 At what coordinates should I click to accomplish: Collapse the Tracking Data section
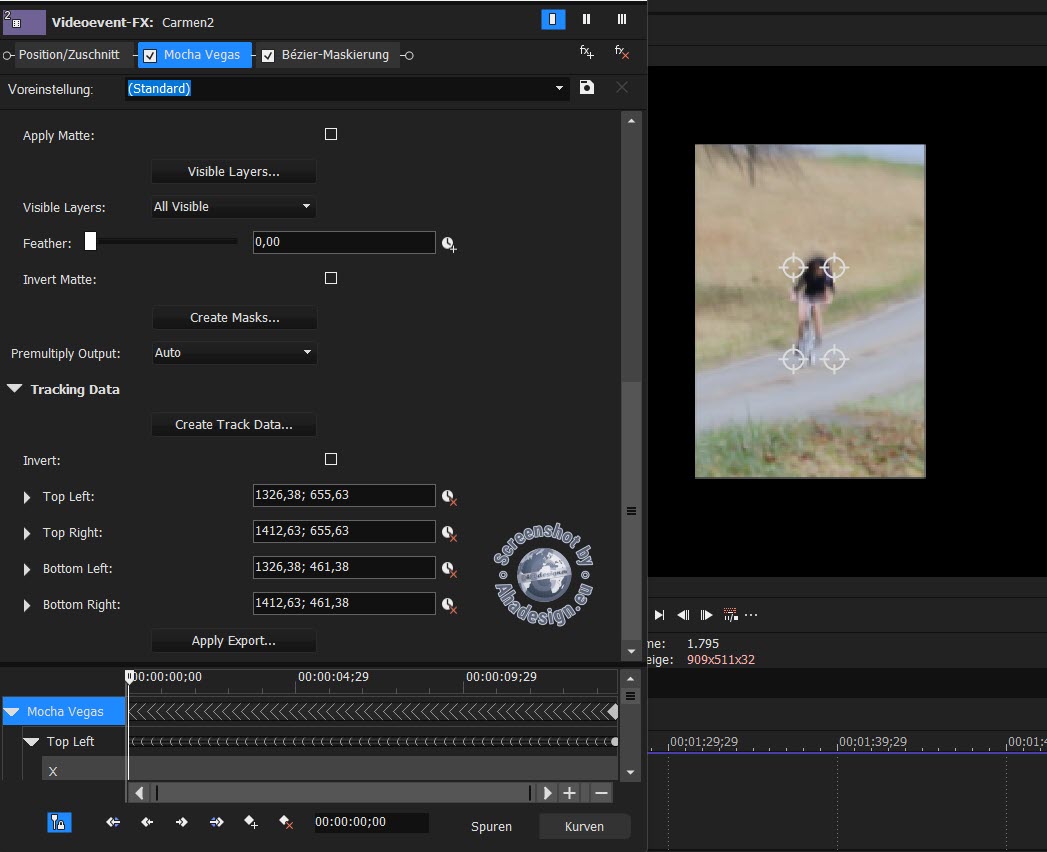tap(15, 389)
